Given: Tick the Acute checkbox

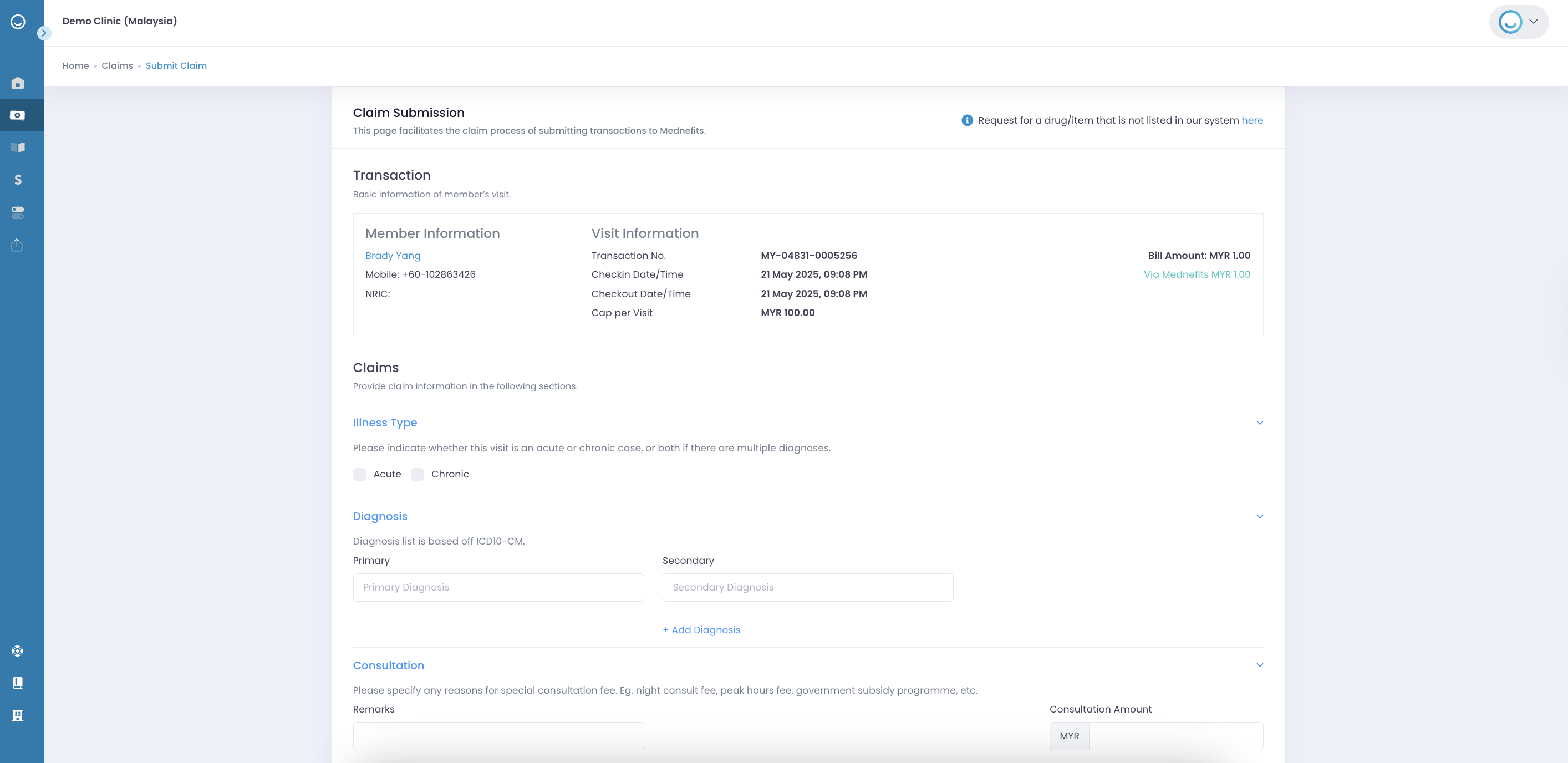Looking at the screenshot, I should [x=360, y=474].
